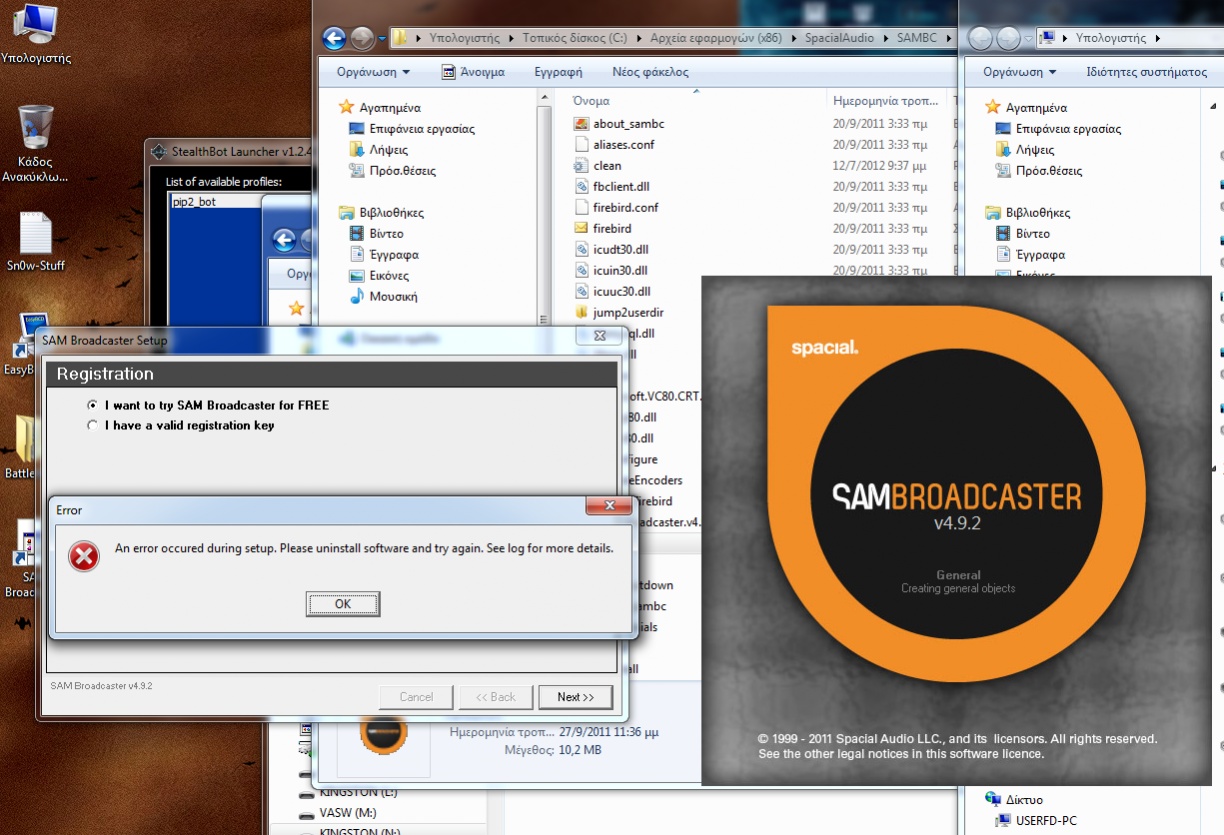Click Άνοιγμα toolbar button
The height and width of the screenshot is (835, 1224).
[x=473, y=72]
